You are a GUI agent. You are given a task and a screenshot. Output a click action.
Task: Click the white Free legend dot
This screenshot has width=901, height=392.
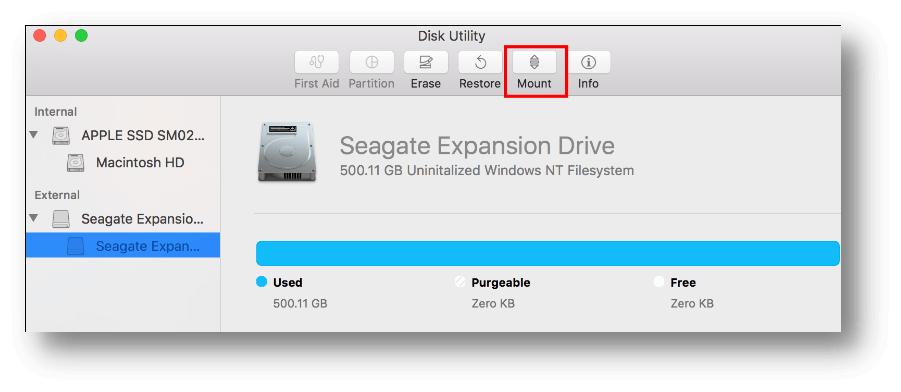pyautogui.click(x=659, y=282)
